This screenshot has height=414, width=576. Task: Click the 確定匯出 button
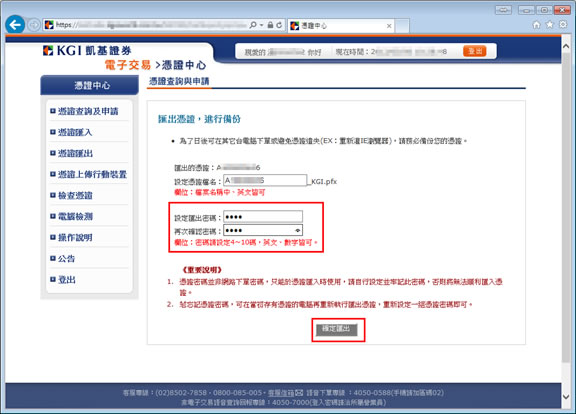pos(336,329)
